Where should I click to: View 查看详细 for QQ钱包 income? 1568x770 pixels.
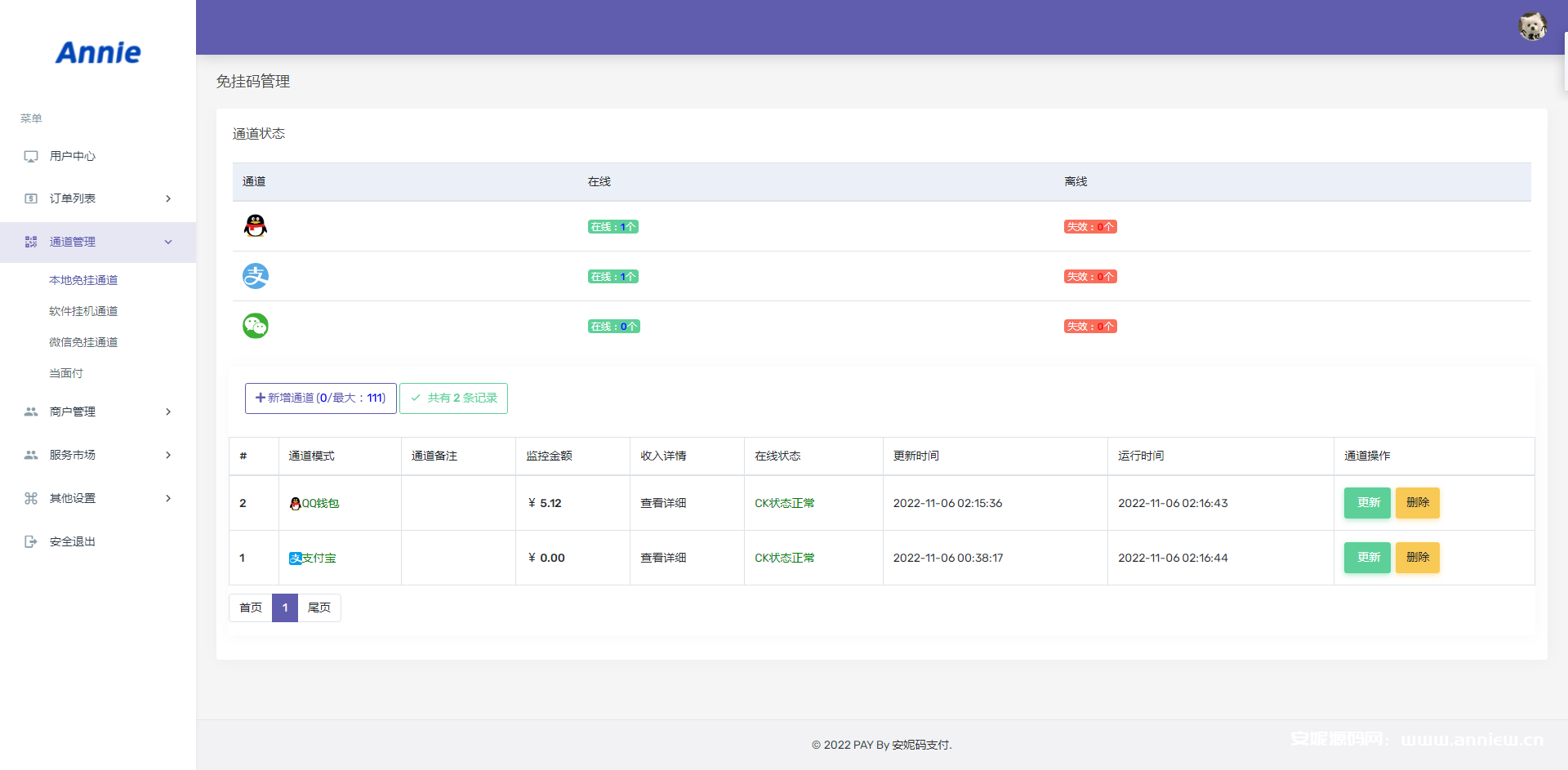point(663,503)
